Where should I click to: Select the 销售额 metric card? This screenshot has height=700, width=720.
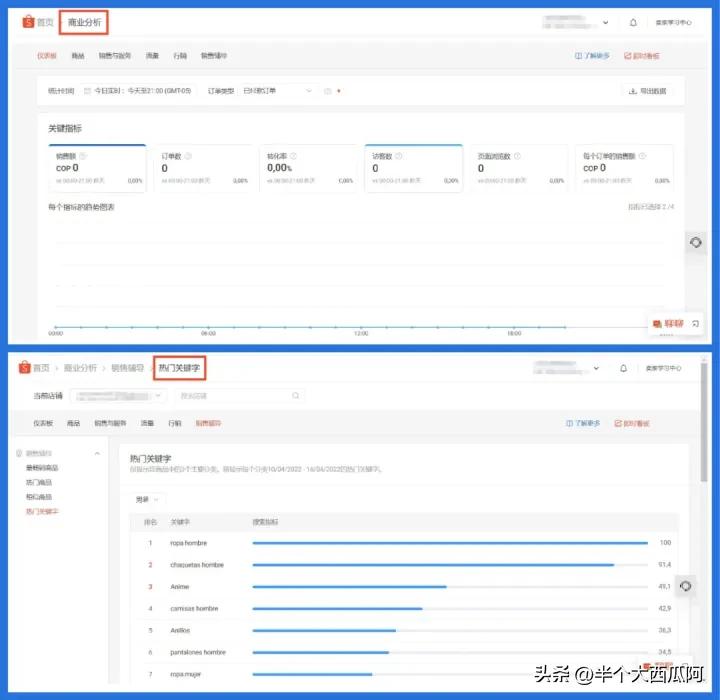coord(97,168)
